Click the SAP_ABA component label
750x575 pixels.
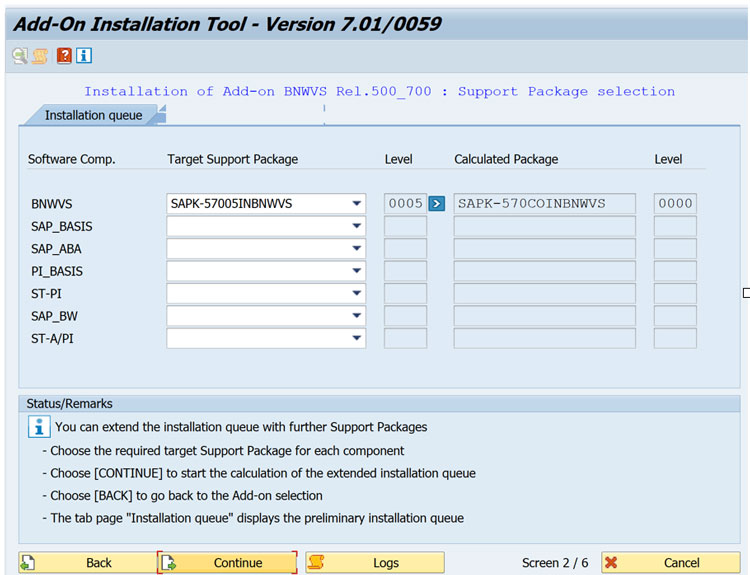[x=56, y=249]
